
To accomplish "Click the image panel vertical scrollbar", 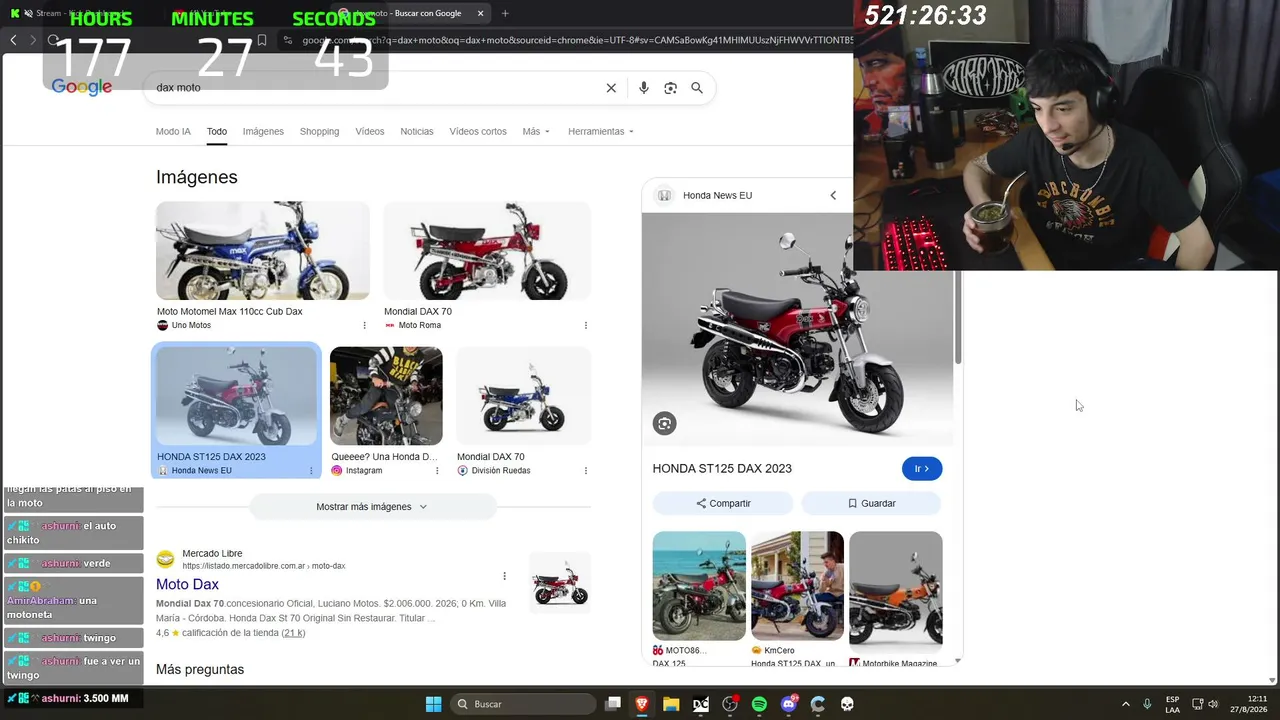I will (x=958, y=318).
